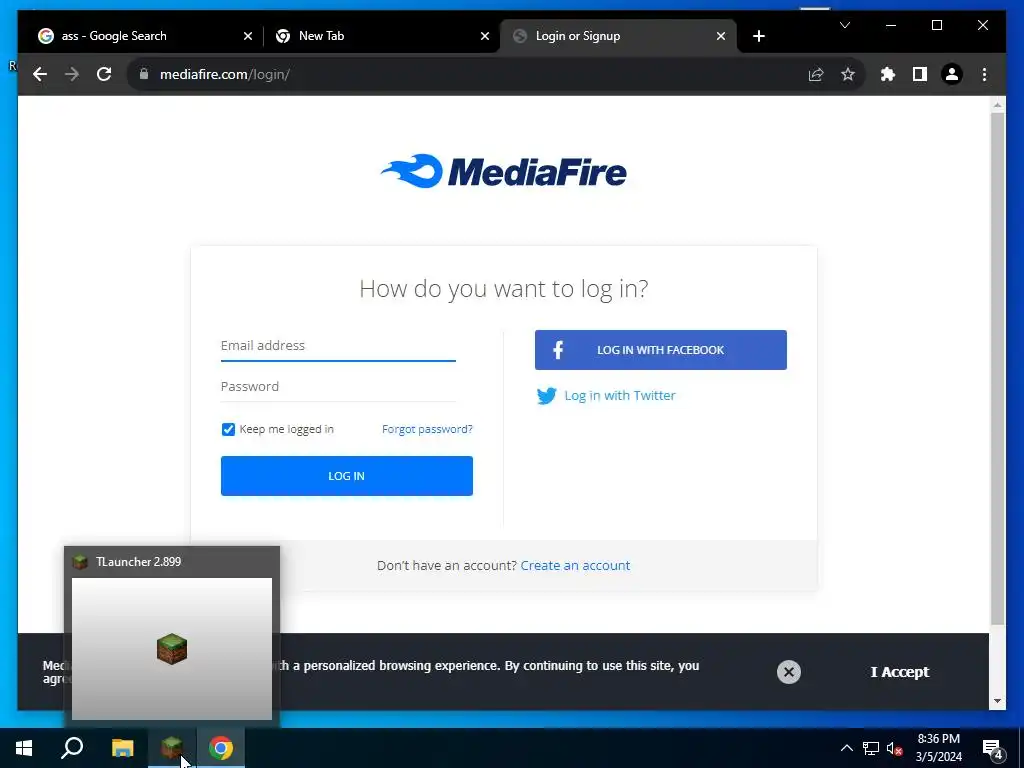Show hidden system tray icons
1024x768 pixels.
pos(846,748)
